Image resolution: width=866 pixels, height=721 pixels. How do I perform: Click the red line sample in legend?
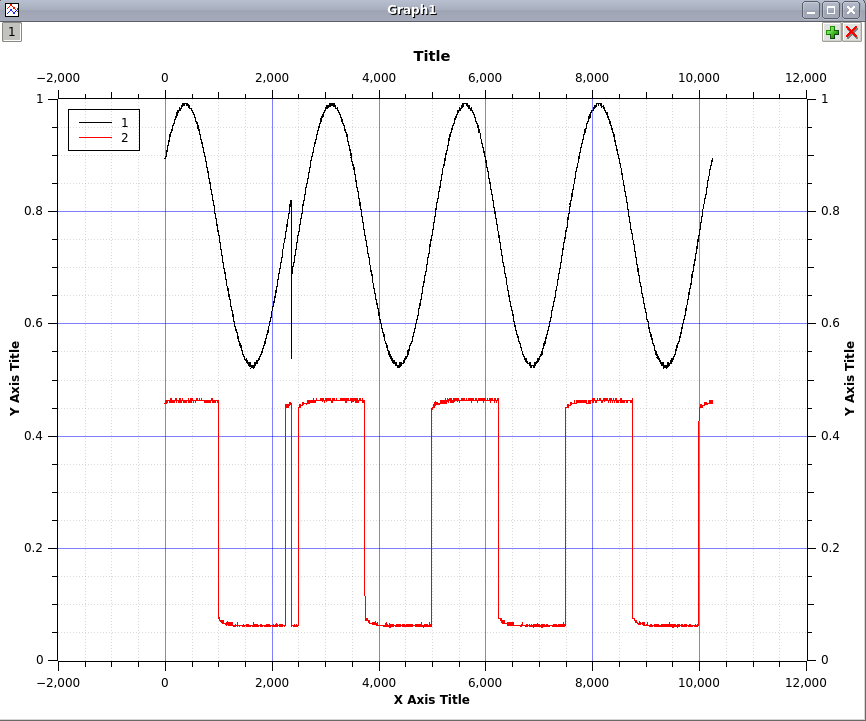(x=96, y=138)
